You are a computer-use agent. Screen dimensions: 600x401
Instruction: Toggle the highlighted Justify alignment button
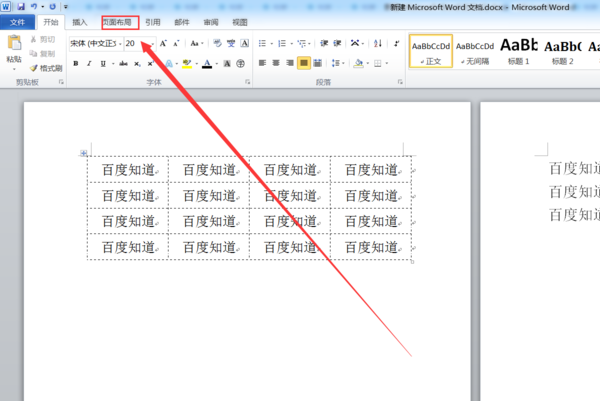coord(304,63)
